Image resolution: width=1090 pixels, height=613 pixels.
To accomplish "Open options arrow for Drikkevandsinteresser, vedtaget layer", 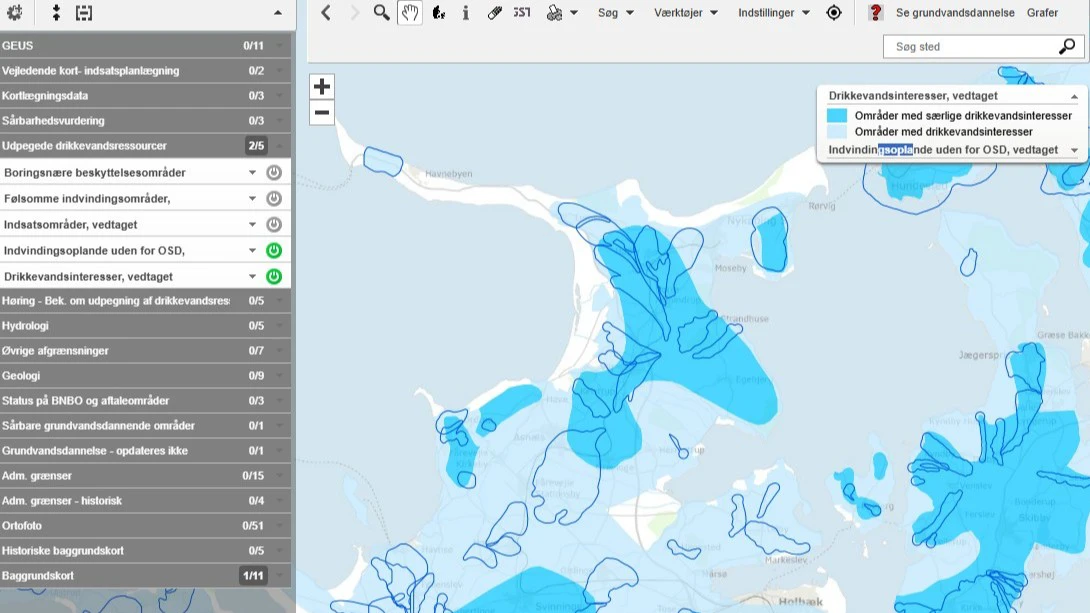I will point(252,277).
